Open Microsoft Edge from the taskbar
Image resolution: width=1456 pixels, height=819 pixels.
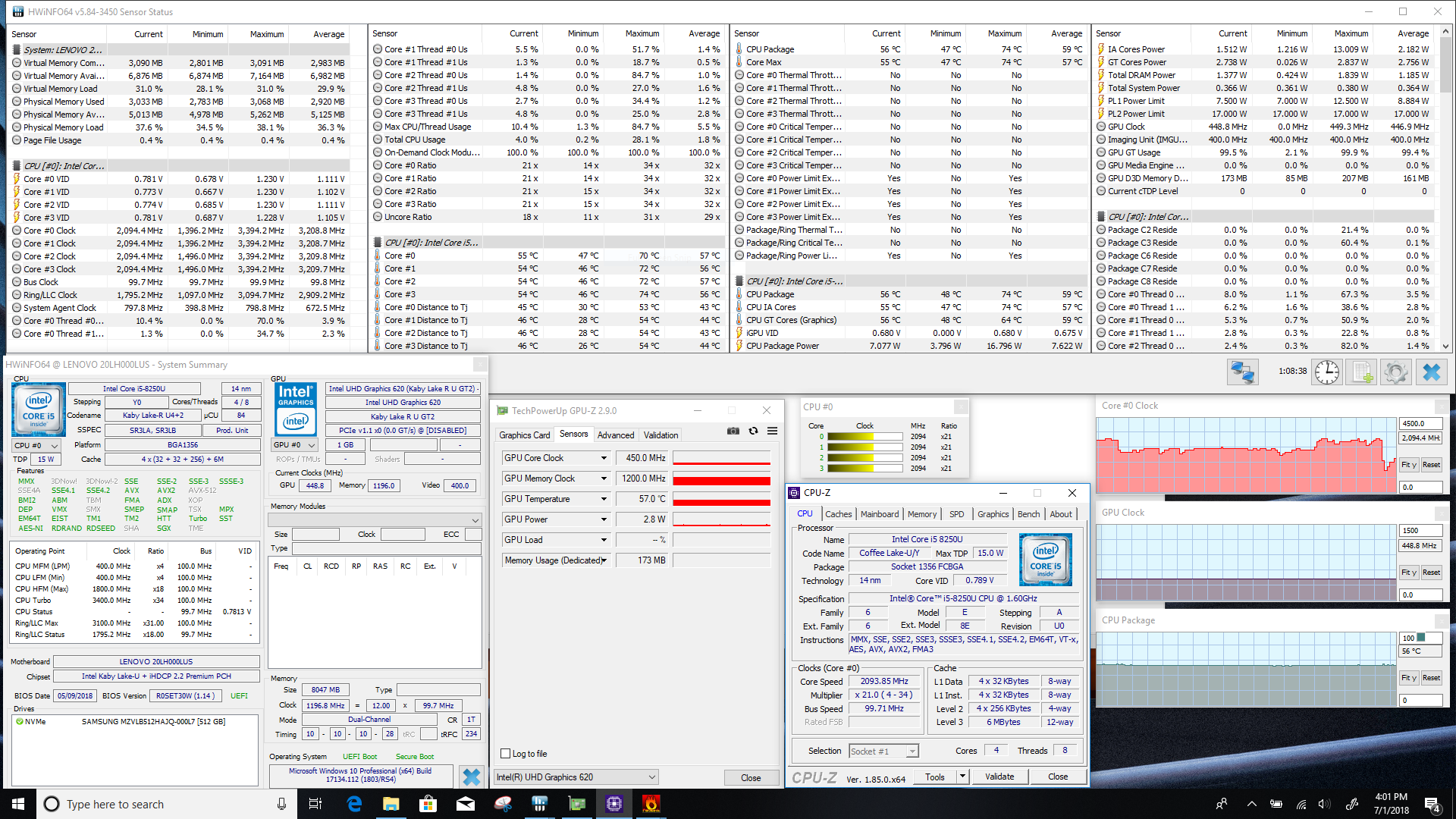click(x=354, y=804)
